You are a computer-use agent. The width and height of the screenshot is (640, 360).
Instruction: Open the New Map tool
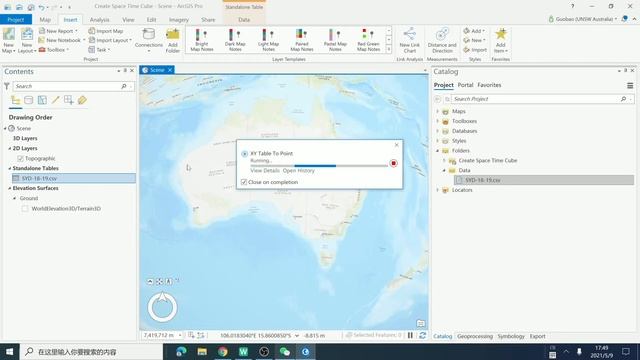point(9,40)
